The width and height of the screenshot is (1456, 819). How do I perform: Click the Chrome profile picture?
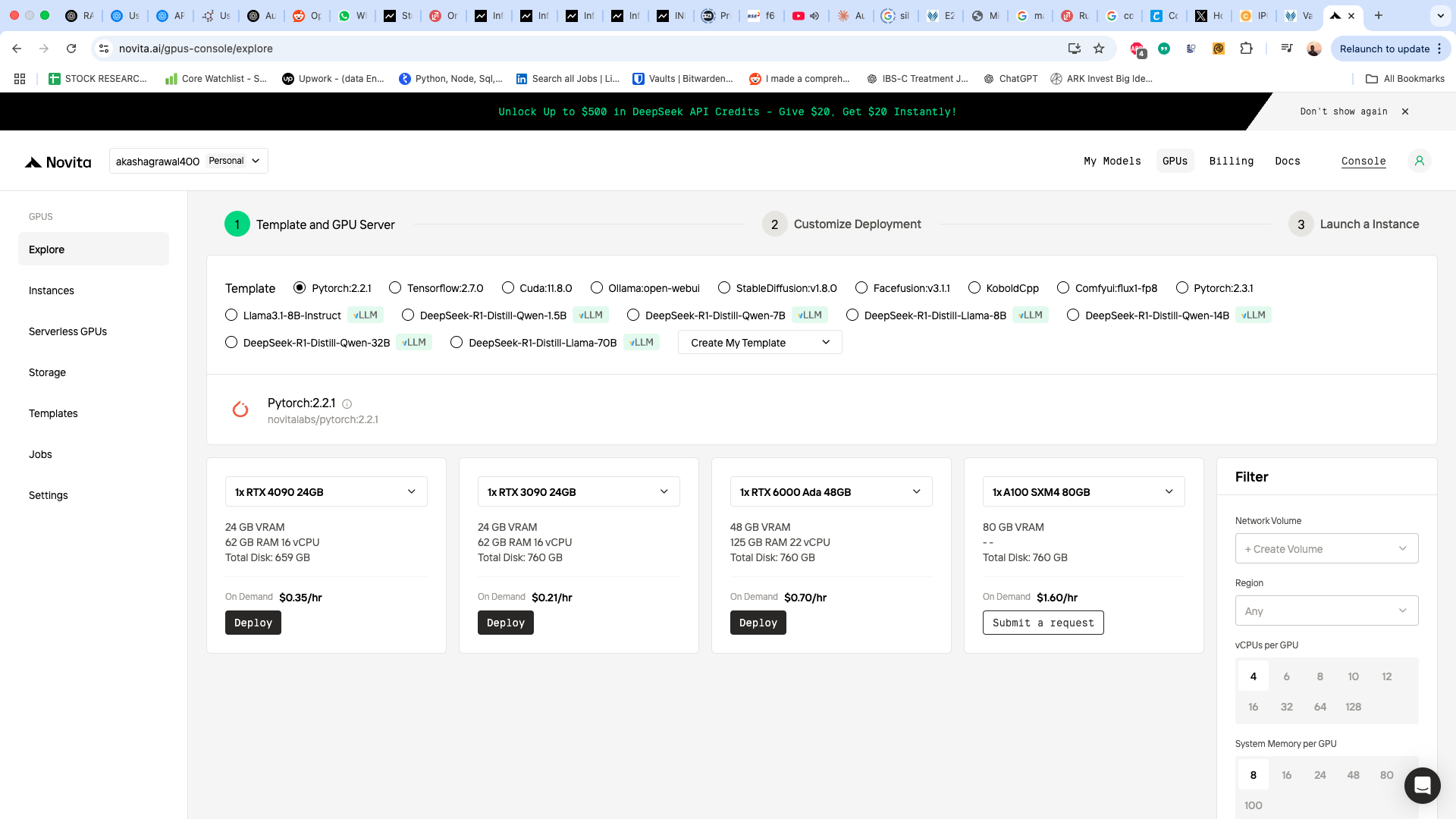[1314, 49]
